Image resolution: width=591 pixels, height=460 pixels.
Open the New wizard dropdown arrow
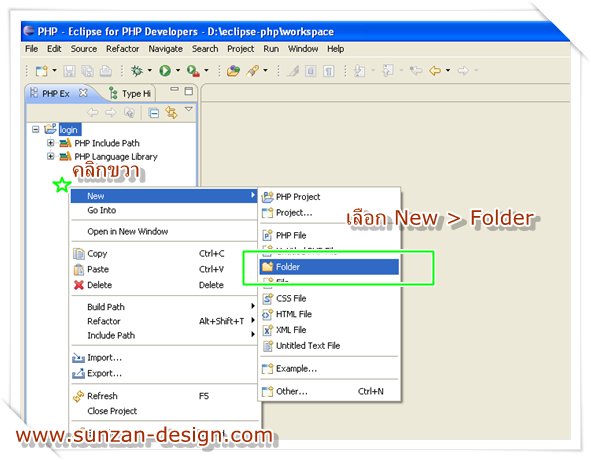click(x=54, y=71)
